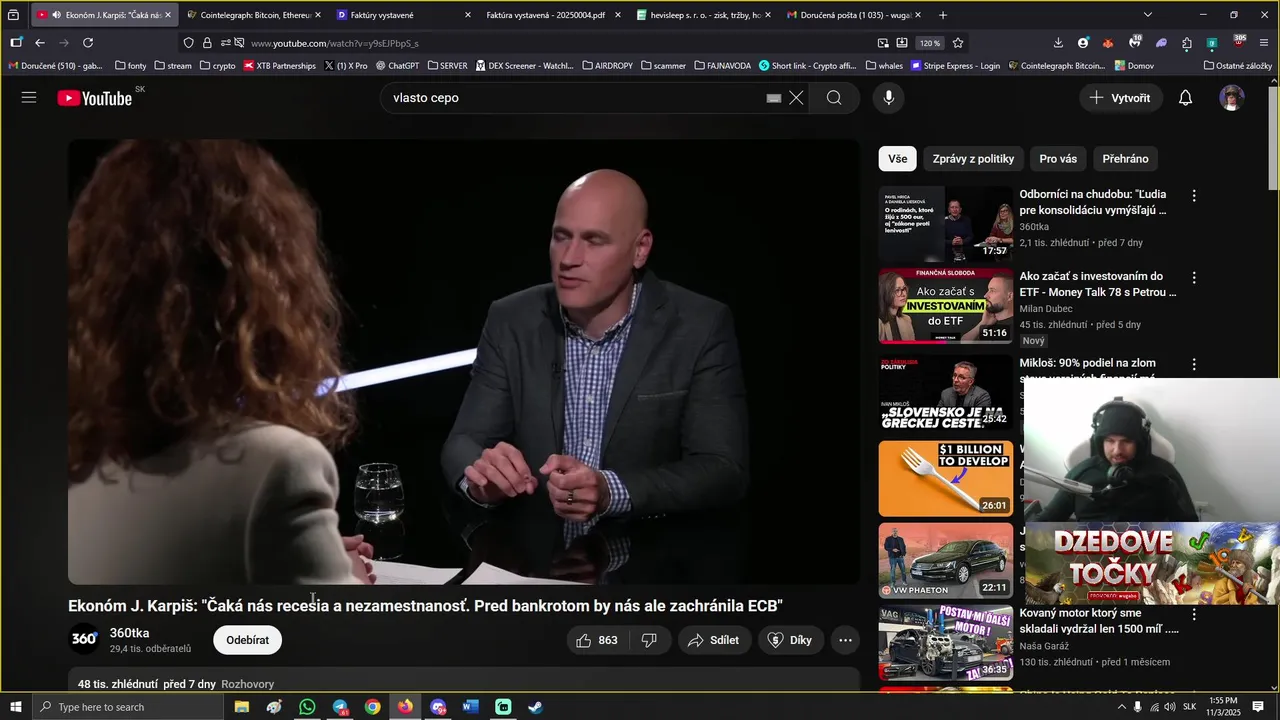
Task: Click the browser address bar URL
Action: pyautogui.click(x=335, y=43)
